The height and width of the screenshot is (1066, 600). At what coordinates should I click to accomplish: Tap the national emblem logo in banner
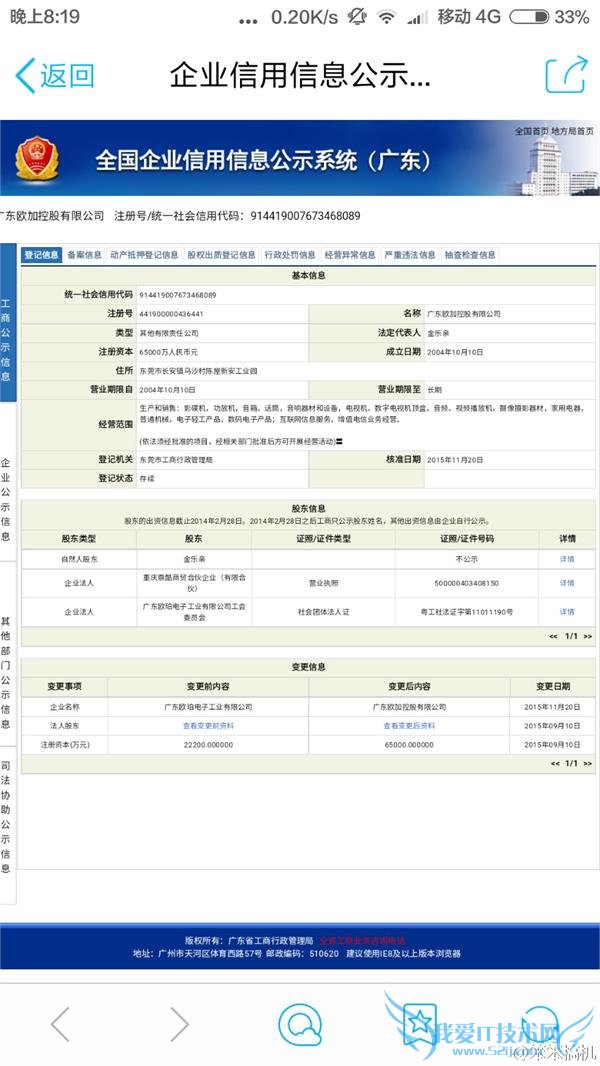pos(38,159)
